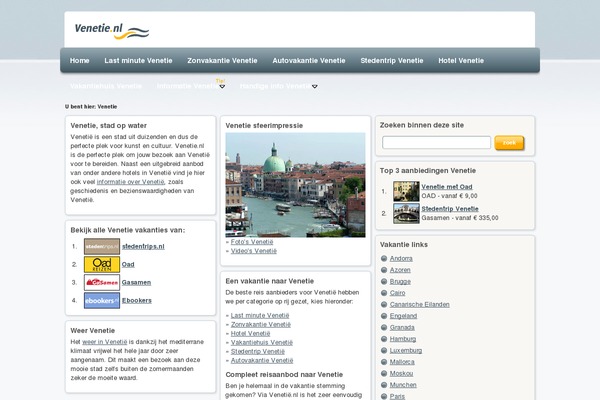
Task: Click 'Gasamen - vanaf € 335,00' price text
Action: click(x=460, y=218)
